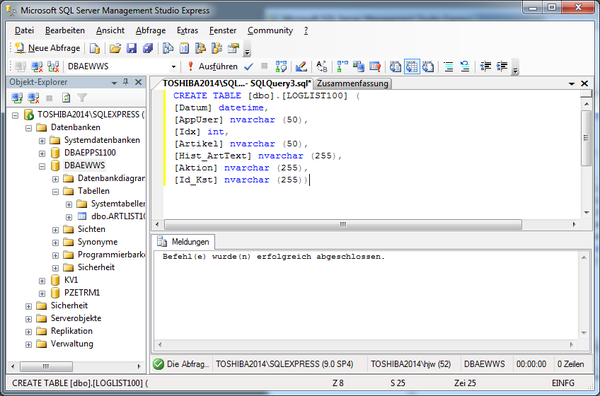
Task: Toggle SQLCMD mode icon
Action: click(375, 67)
